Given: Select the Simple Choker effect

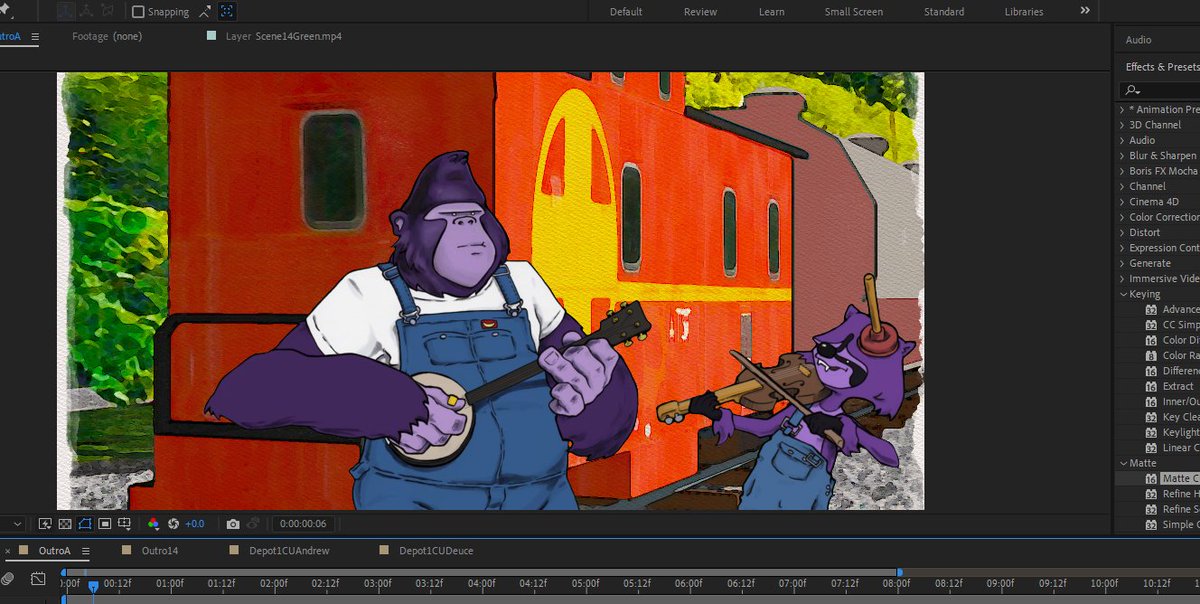Looking at the screenshot, I should [1180, 524].
